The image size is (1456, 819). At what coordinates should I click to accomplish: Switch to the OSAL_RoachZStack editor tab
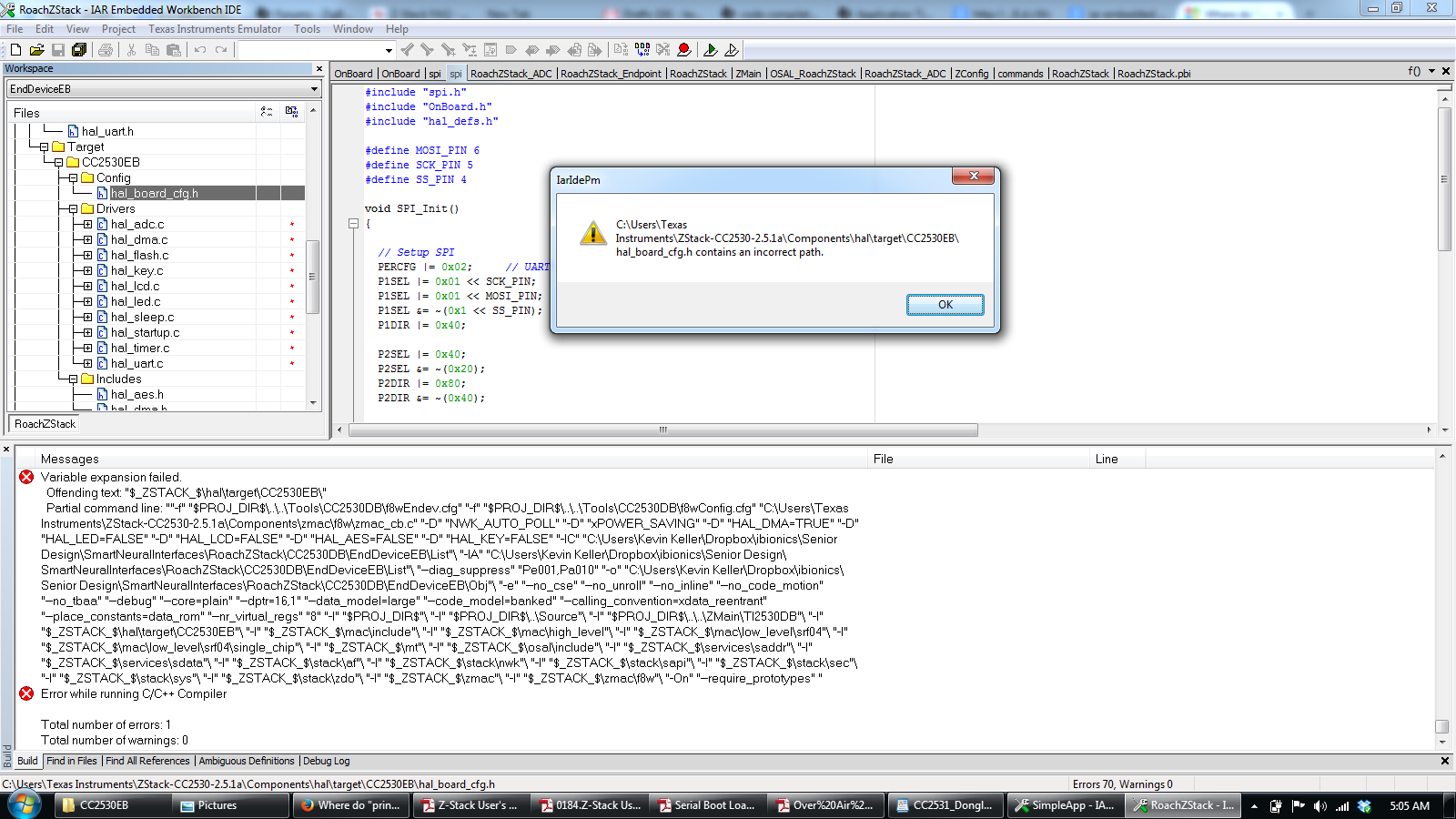click(813, 74)
